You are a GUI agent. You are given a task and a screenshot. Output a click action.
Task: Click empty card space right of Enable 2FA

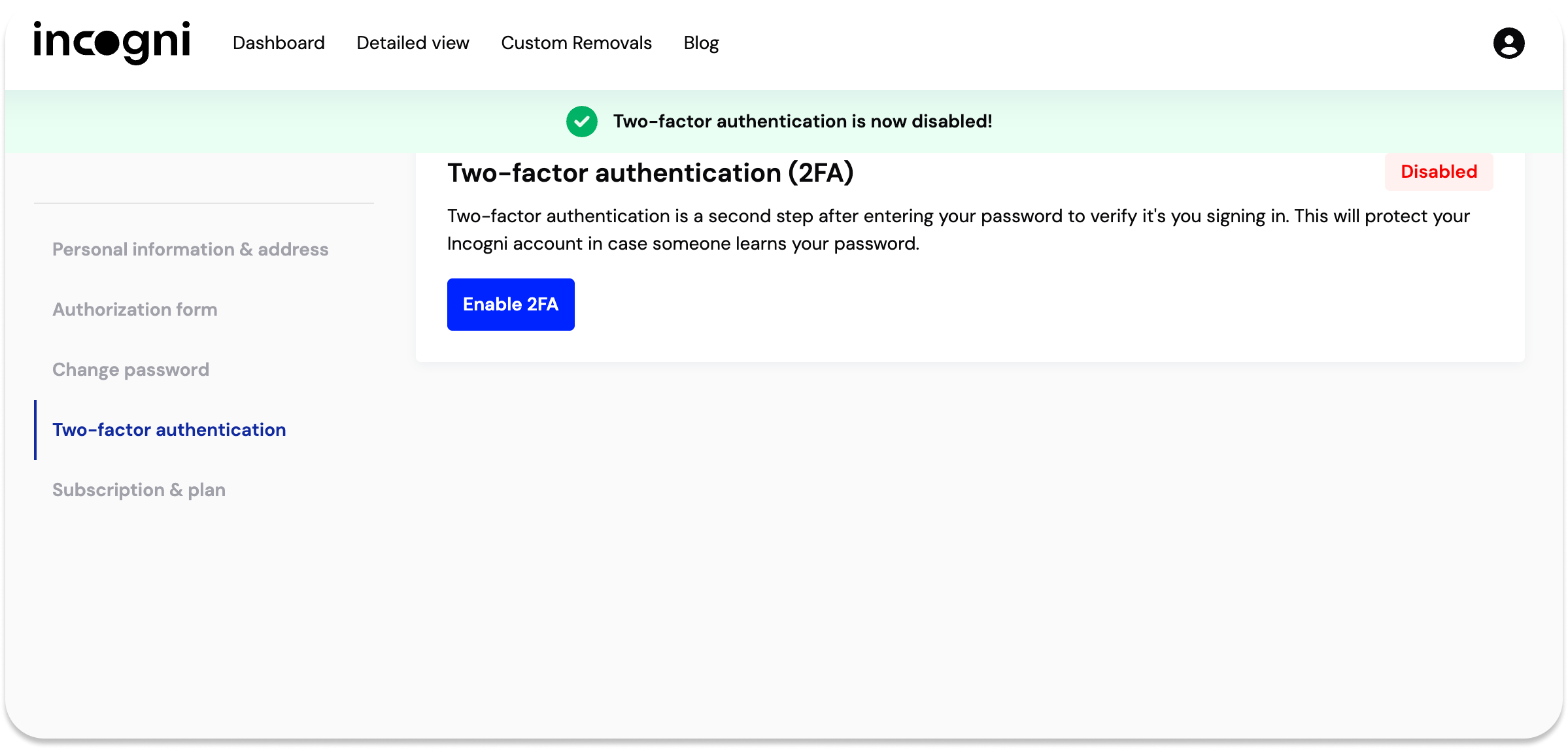pos(981,305)
